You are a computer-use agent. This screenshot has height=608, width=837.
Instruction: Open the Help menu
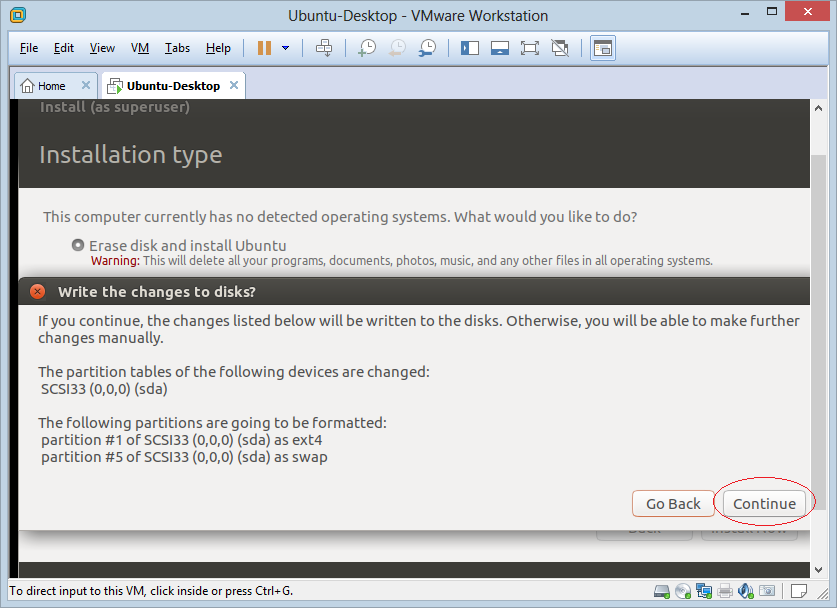coord(218,48)
